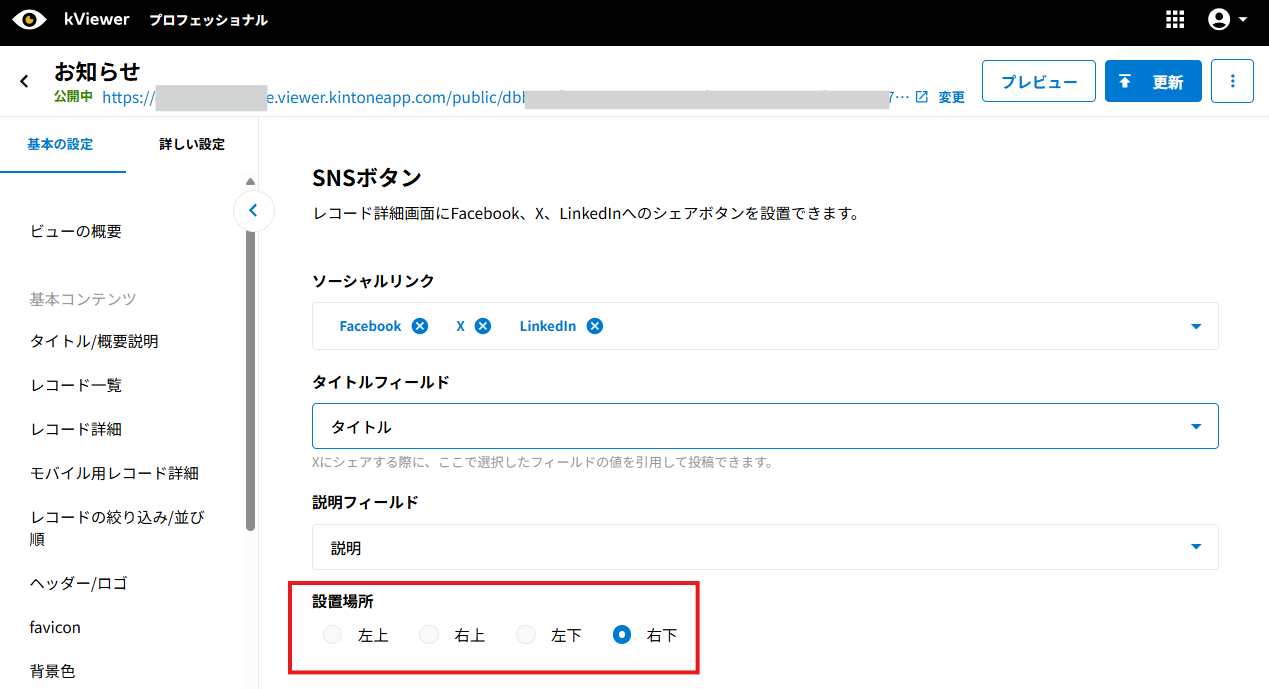Click the 変更 link next to the URL
Viewport: 1269px width, 689px height.
click(x=951, y=97)
